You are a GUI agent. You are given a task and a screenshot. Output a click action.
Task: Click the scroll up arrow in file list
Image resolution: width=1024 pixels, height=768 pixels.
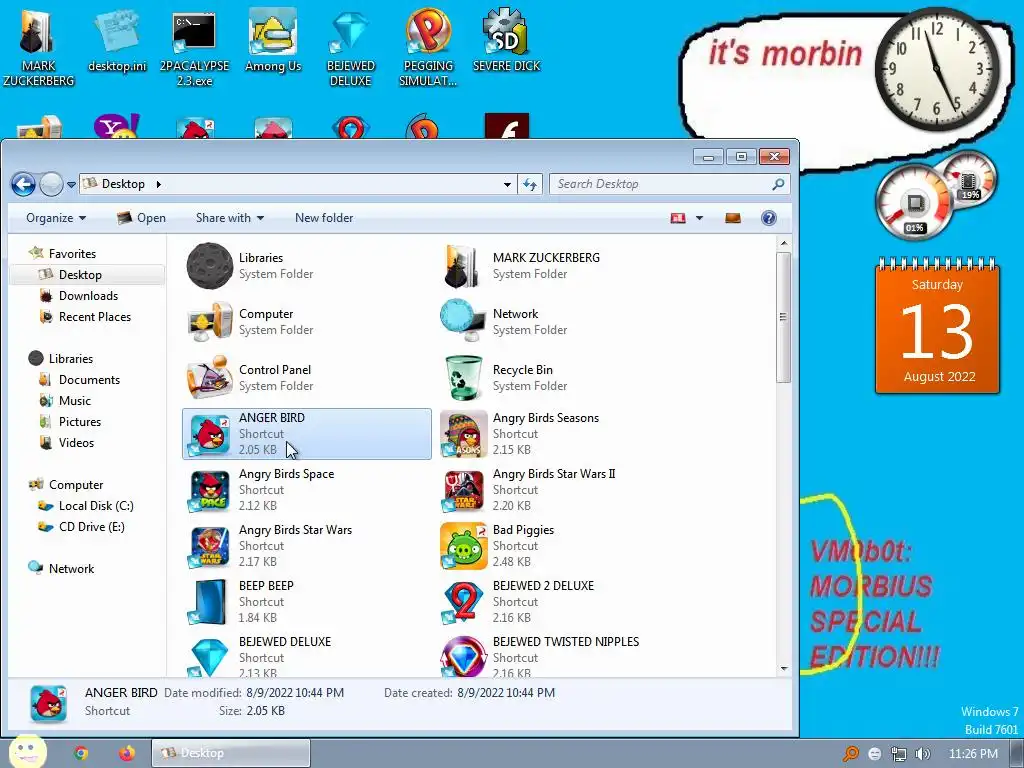[x=784, y=244]
